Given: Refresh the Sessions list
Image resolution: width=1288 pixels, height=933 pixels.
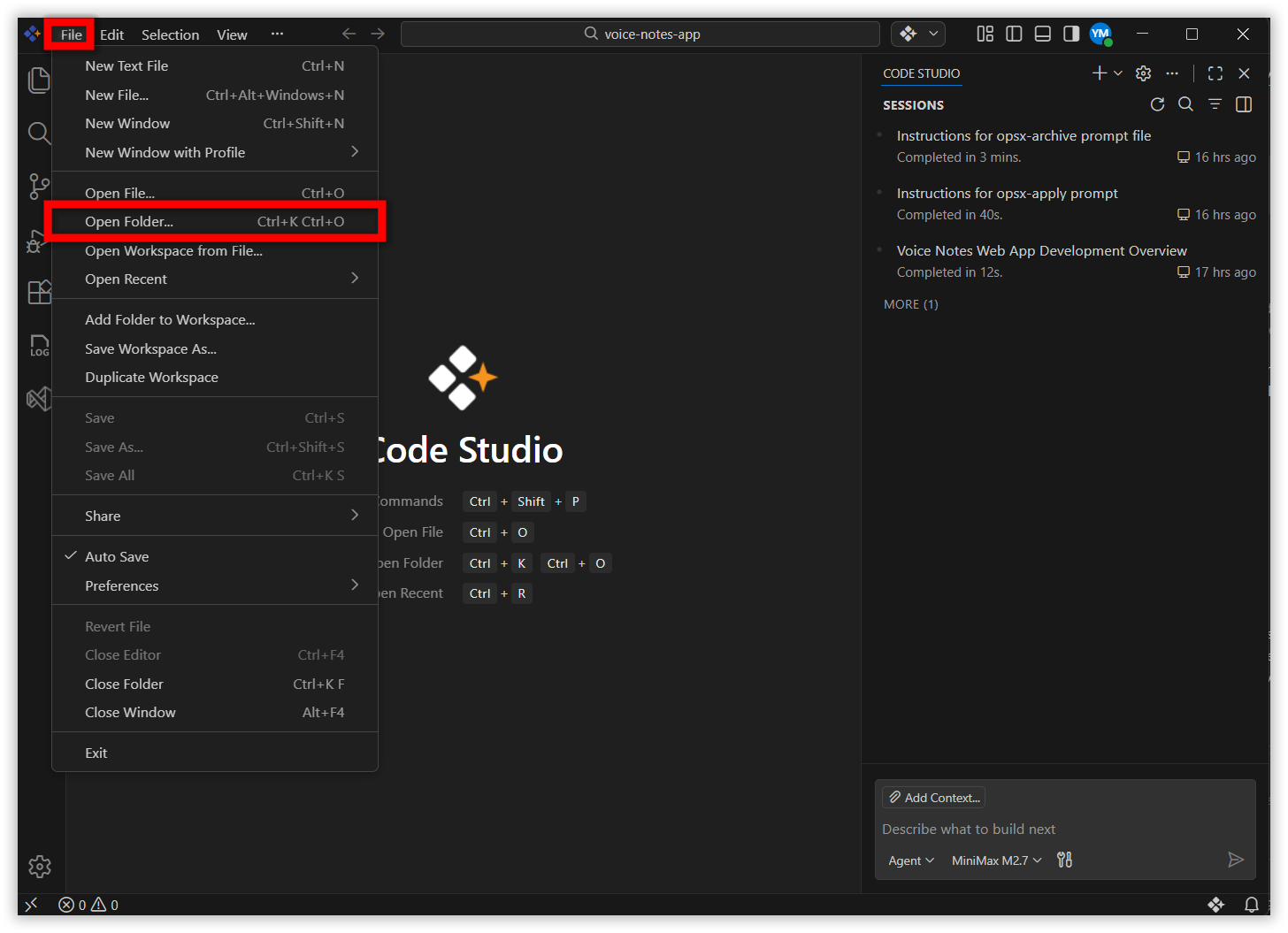Looking at the screenshot, I should tap(1157, 104).
